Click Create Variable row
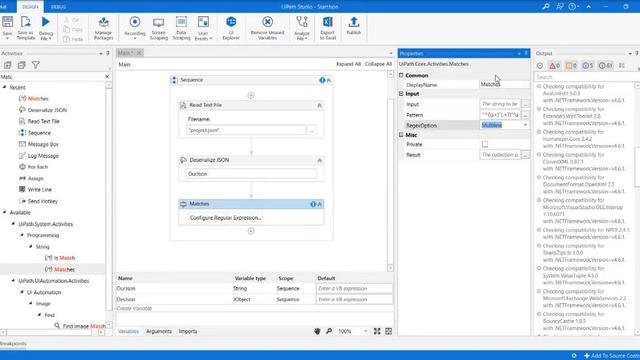Image resolution: width=640 pixels, height=360 pixels. click(255, 309)
